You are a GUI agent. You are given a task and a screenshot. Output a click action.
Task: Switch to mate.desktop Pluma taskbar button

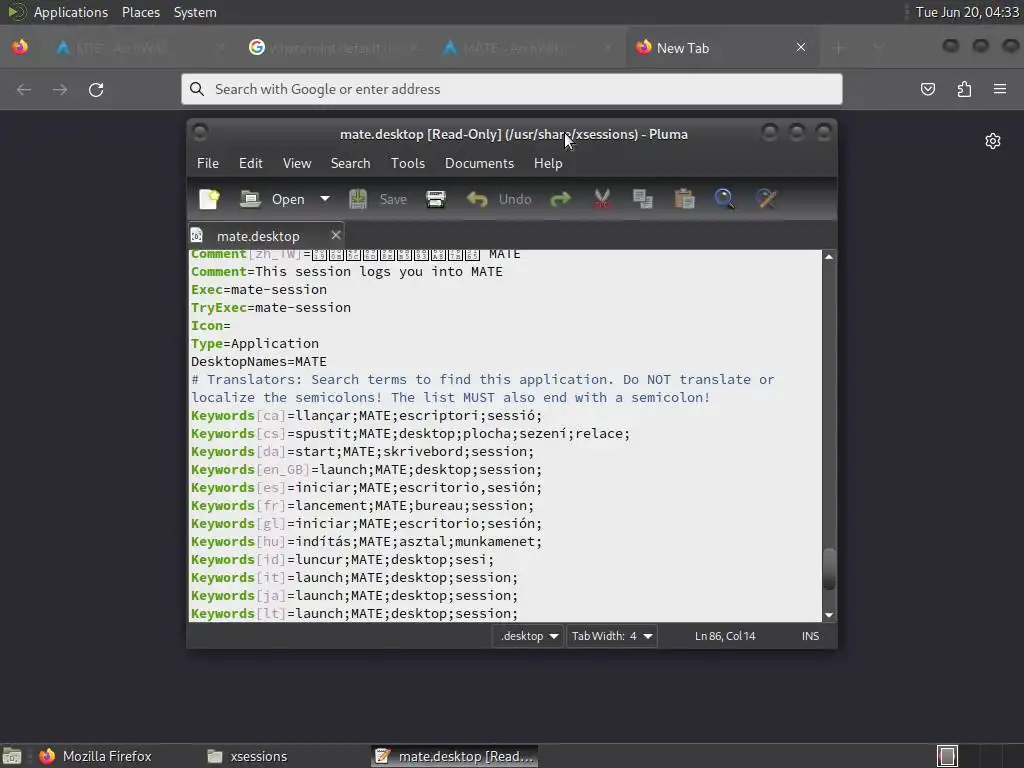pos(455,756)
